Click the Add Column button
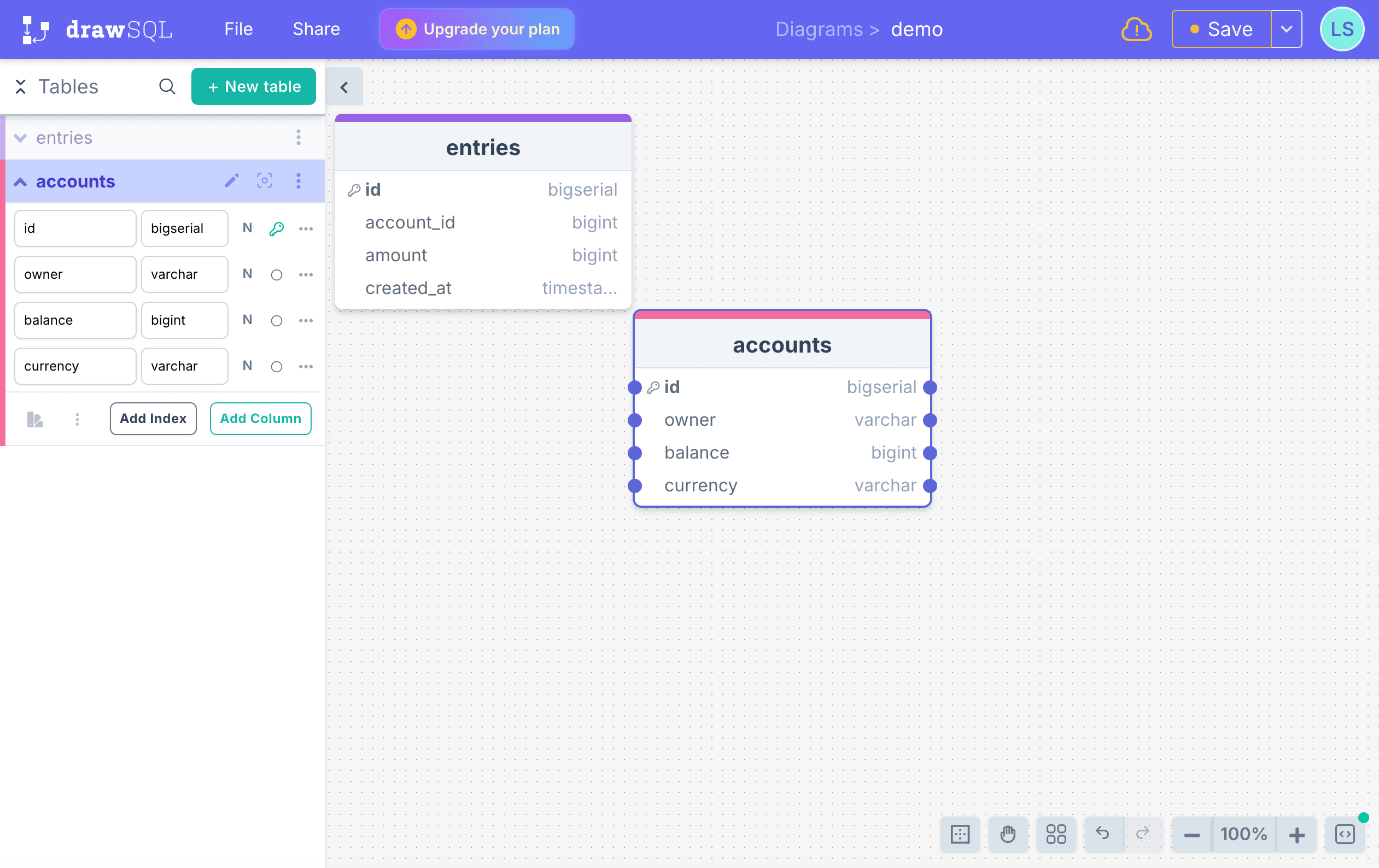 coord(261,419)
